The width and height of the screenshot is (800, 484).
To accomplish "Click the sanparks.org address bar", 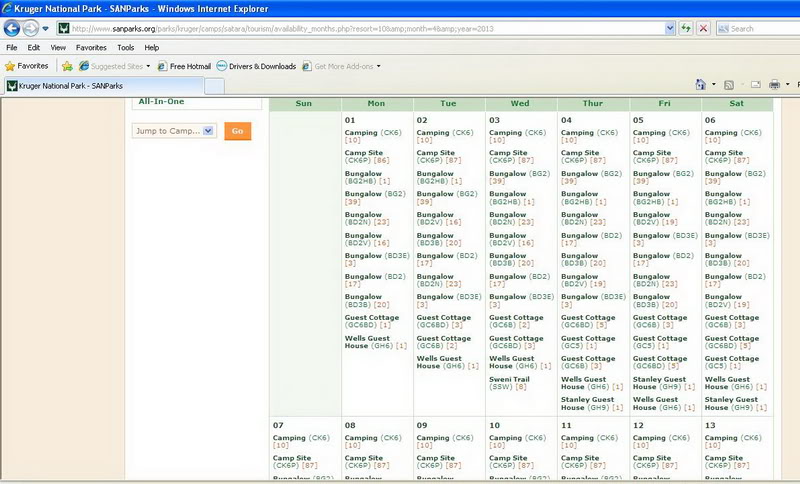I will point(362,29).
